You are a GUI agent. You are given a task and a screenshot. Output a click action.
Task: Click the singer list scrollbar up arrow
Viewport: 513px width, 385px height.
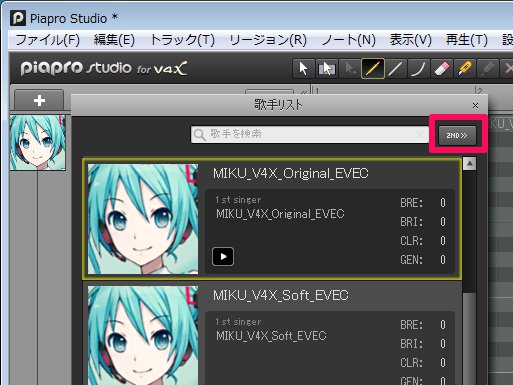[x=469, y=163]
